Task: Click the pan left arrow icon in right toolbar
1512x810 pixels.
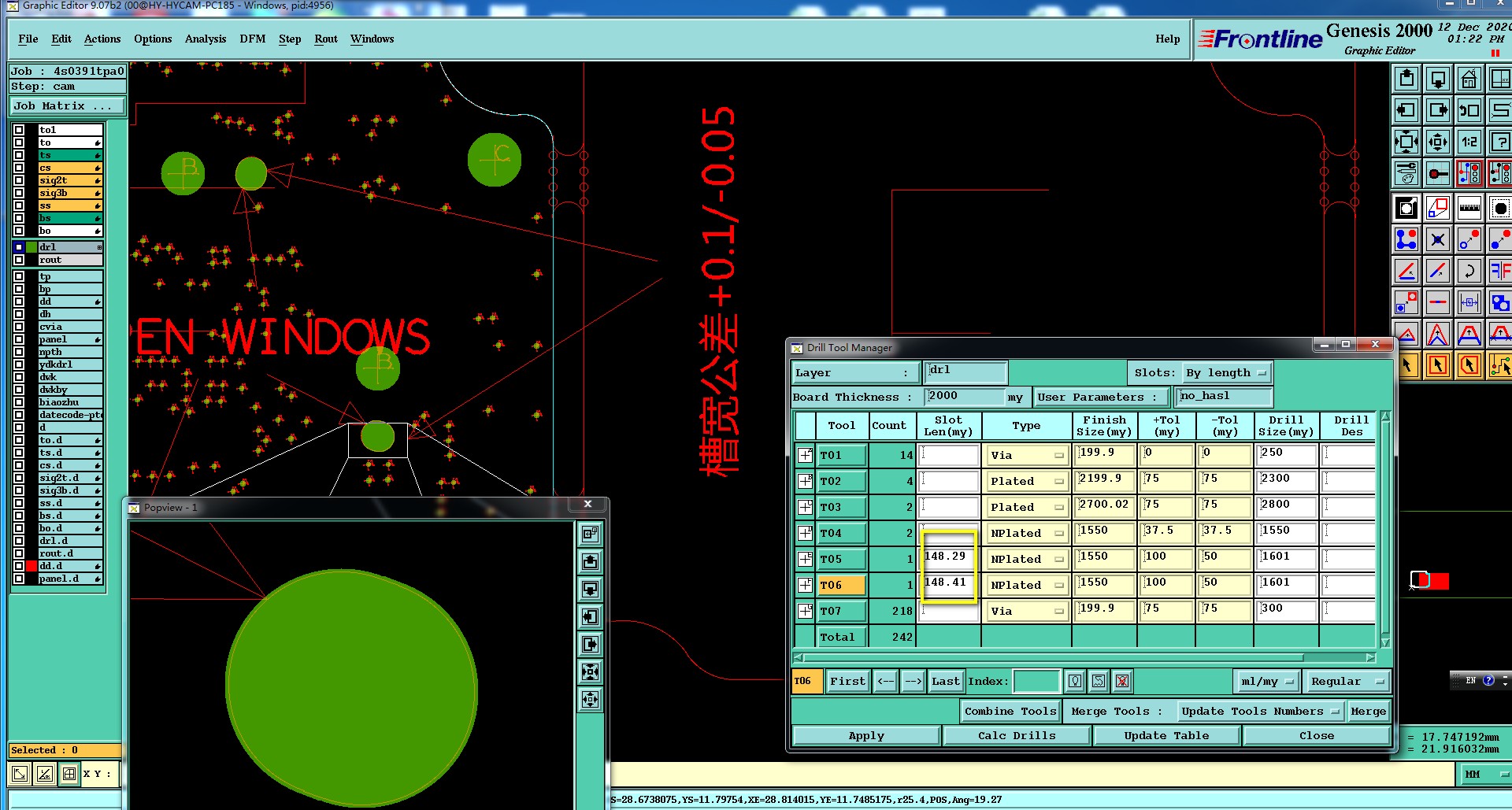Action: tap(1406, 110)
